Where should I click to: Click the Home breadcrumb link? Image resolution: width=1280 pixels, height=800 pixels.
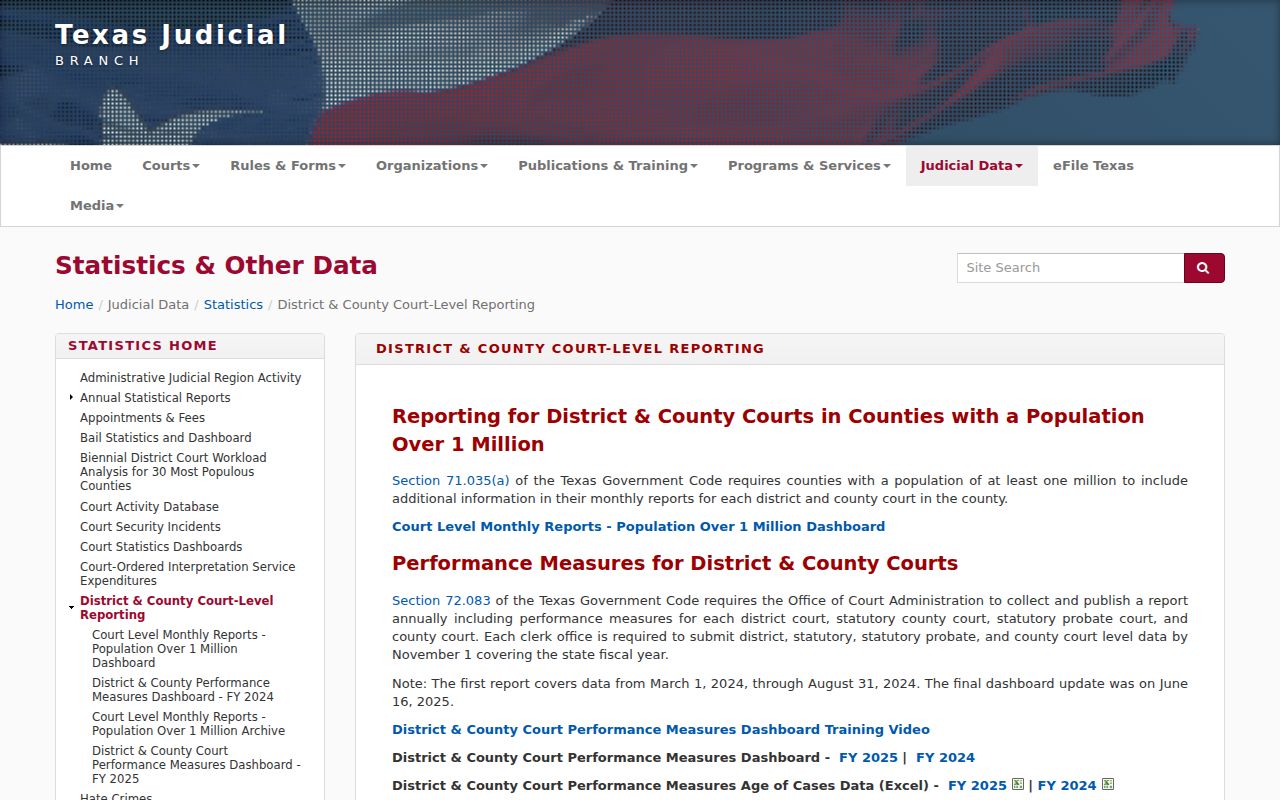(x=74, y=305)
